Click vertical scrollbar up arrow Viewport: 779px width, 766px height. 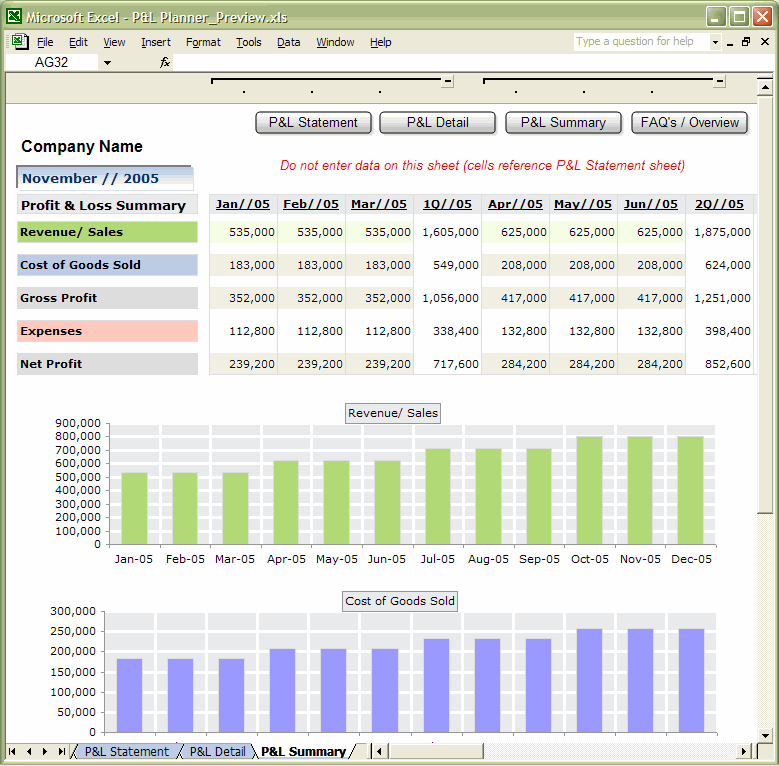pyautogui.click(x=765, y=87)
